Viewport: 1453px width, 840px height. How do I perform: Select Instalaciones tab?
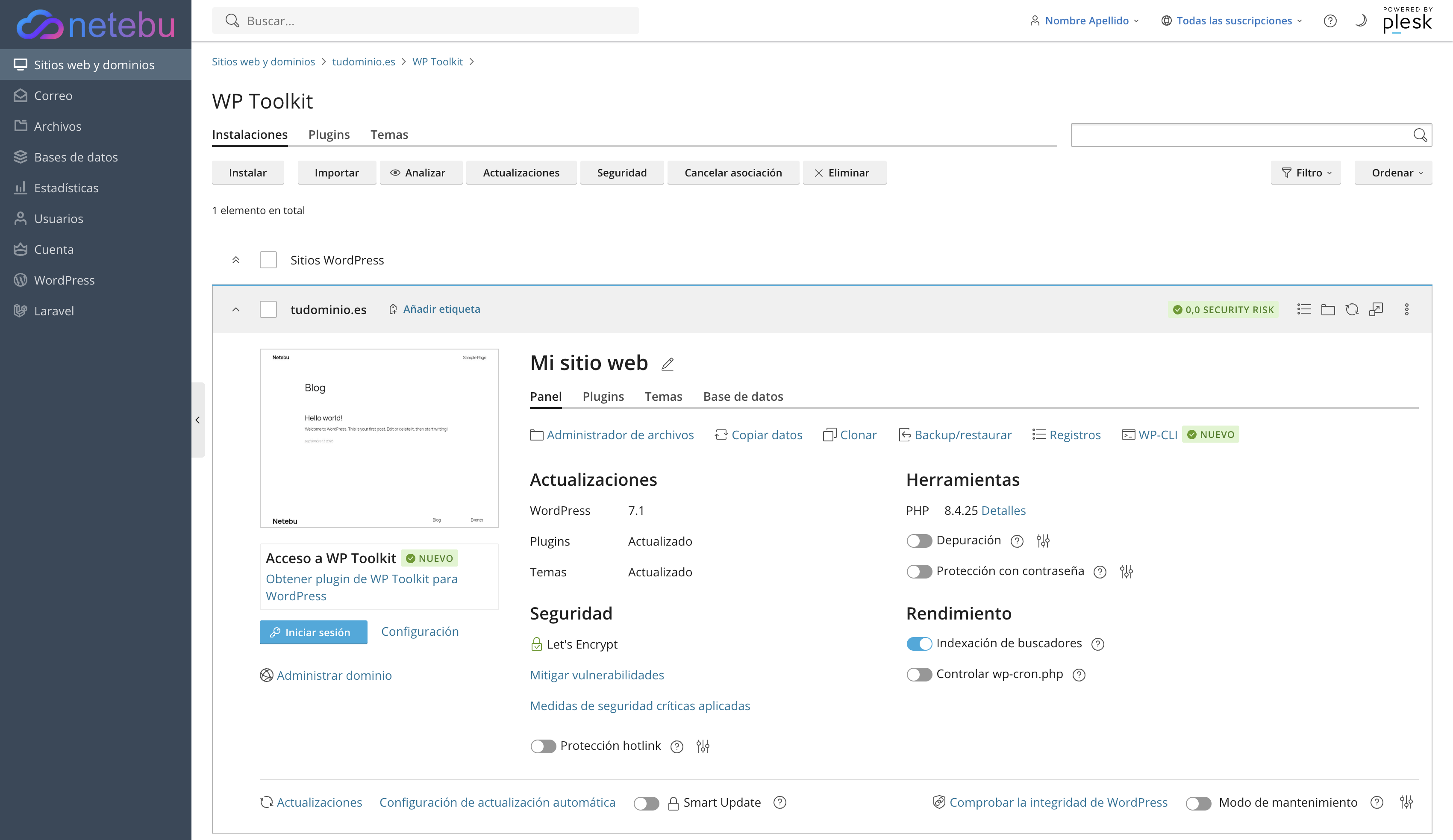(250, 134)
